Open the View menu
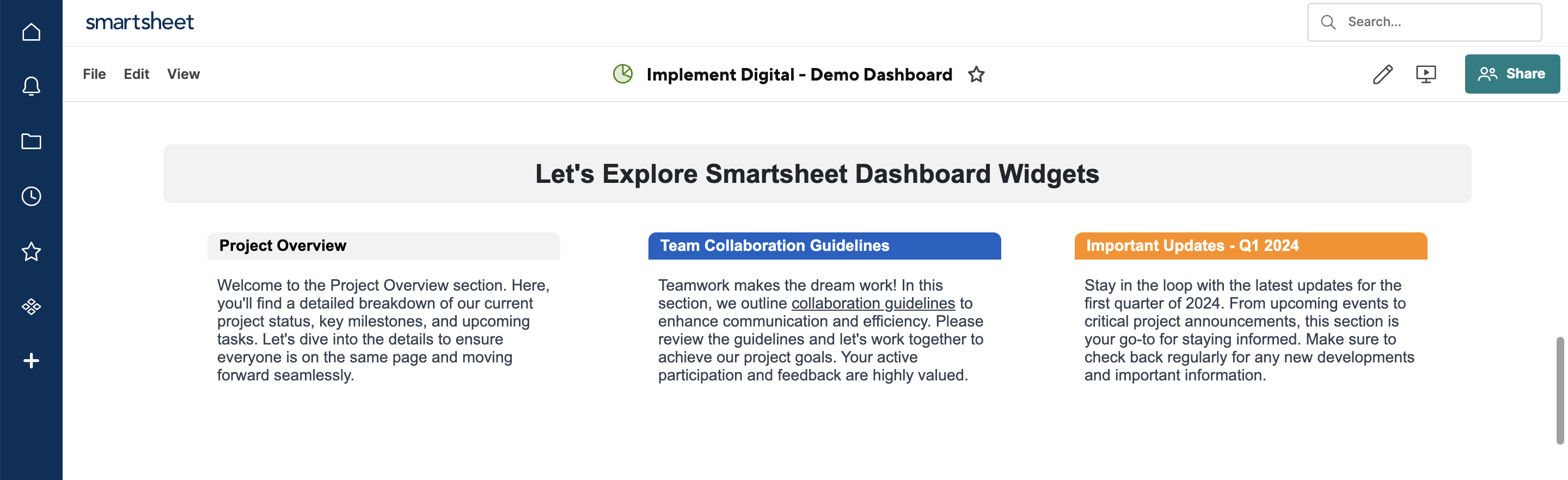 (x=183, y=73)
